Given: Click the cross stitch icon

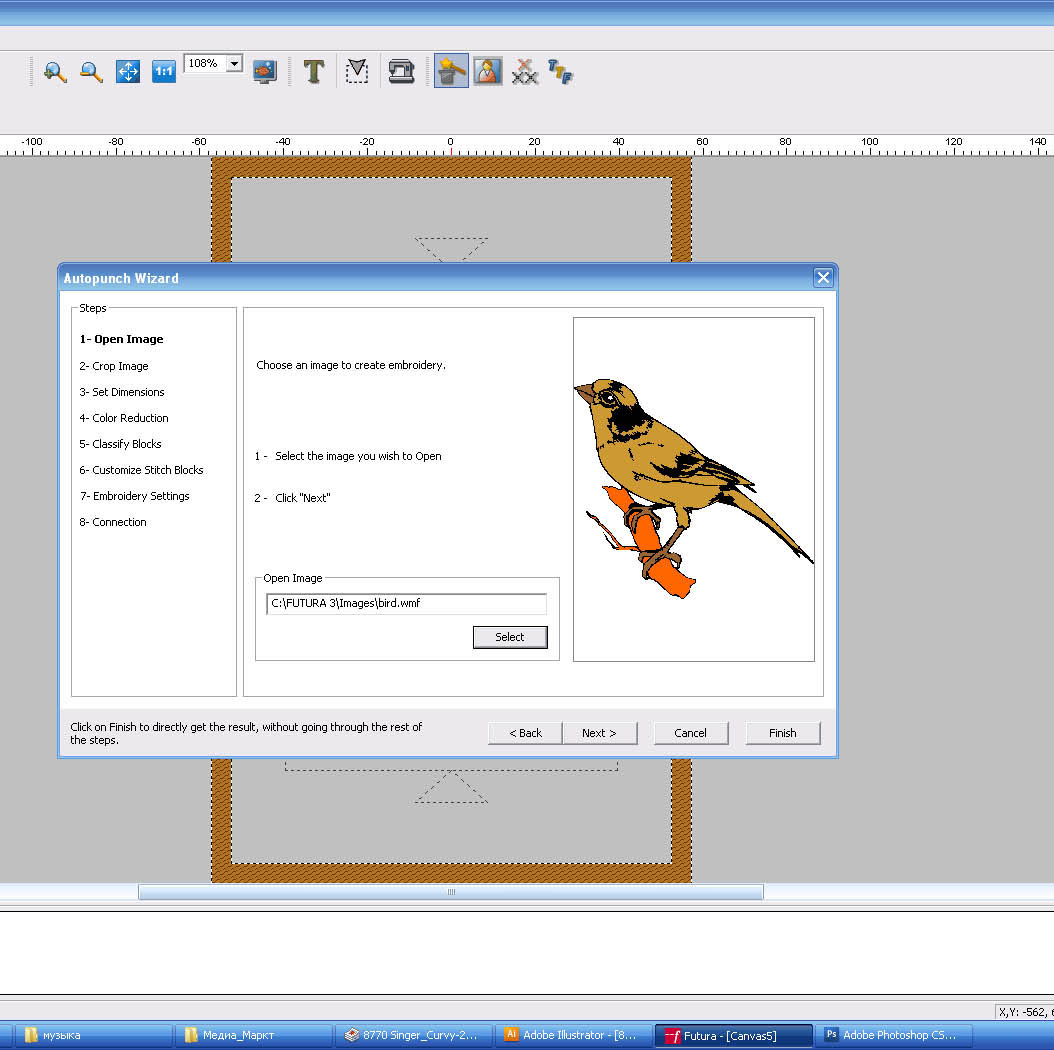Looking at the screenshot, I should pyautogui.click(x=525, y=72).
